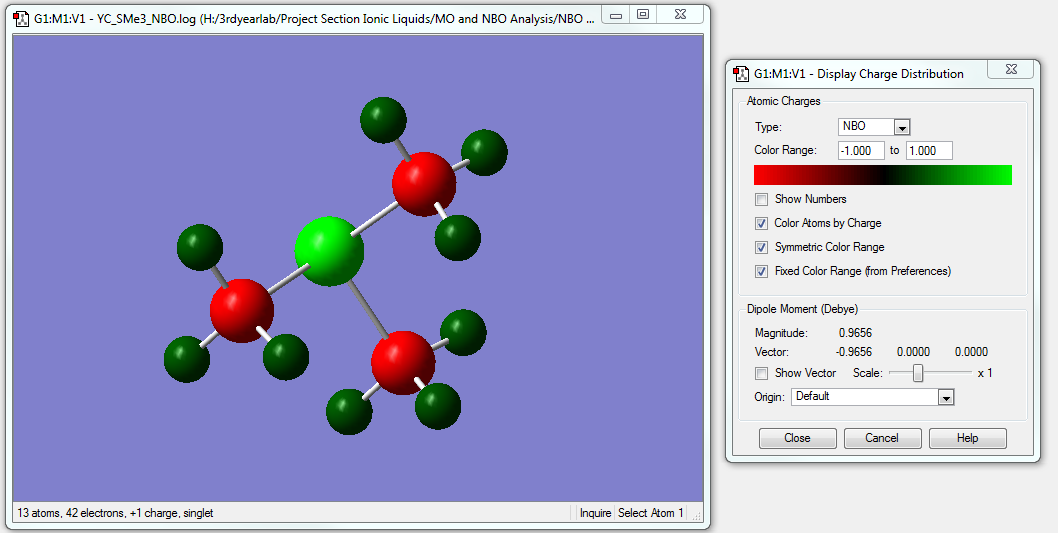Click the Display Charge Distribution title bar icon
The image size is (1058, 533).
742,73
